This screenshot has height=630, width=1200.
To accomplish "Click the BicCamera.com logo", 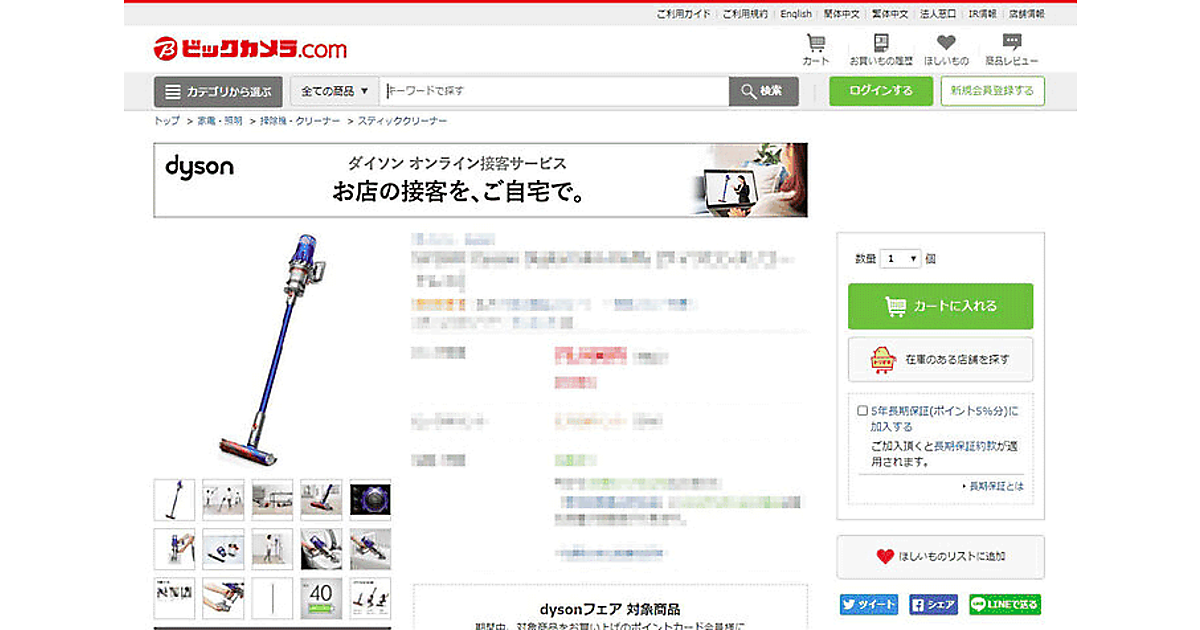I will 250,48.
